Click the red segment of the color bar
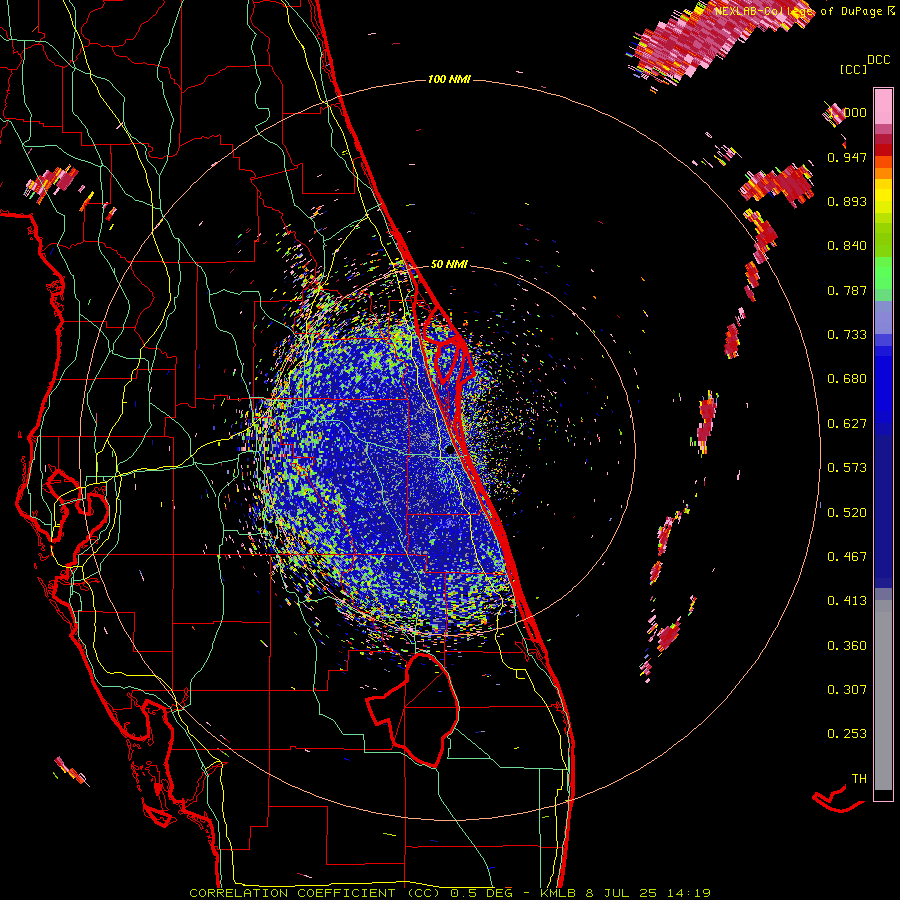This screenshot has width=900, height=900. pyautogui.click(x=883, y=150)
